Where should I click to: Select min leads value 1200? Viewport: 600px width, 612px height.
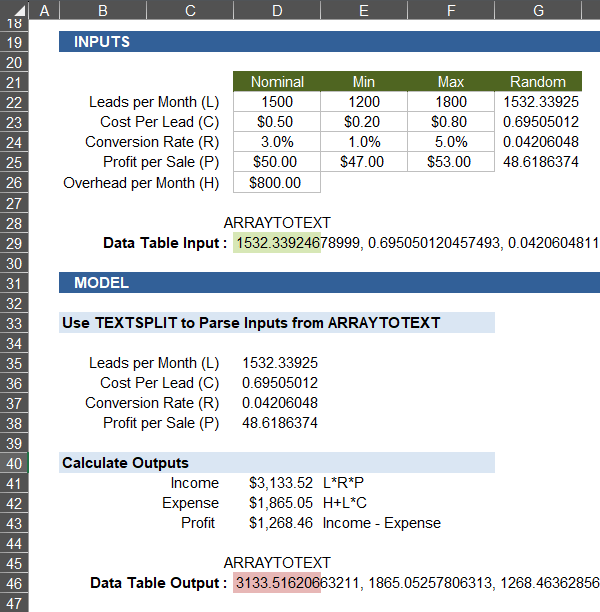pyautogui.click(x=364, y=102)
